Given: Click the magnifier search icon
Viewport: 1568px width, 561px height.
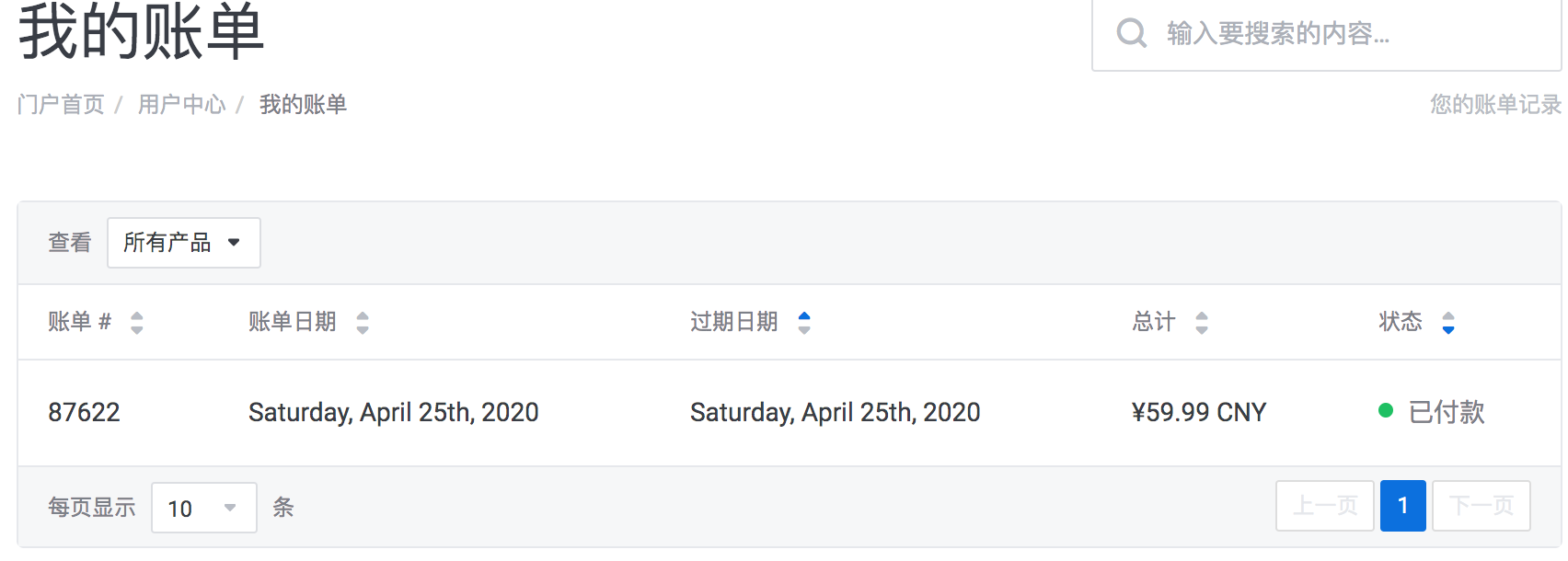Looking at the screenshot, I should [1131, 33].
